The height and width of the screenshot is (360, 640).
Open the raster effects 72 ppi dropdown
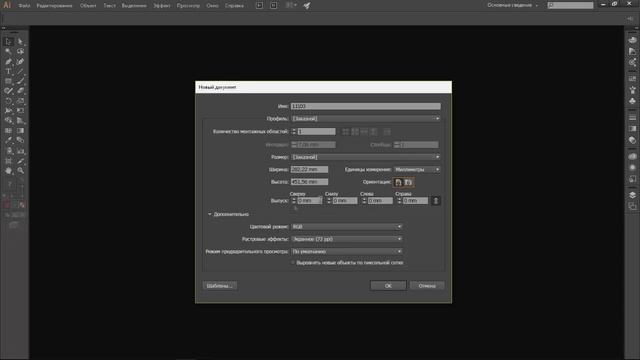pyautogui.click(x=347, y=239)
